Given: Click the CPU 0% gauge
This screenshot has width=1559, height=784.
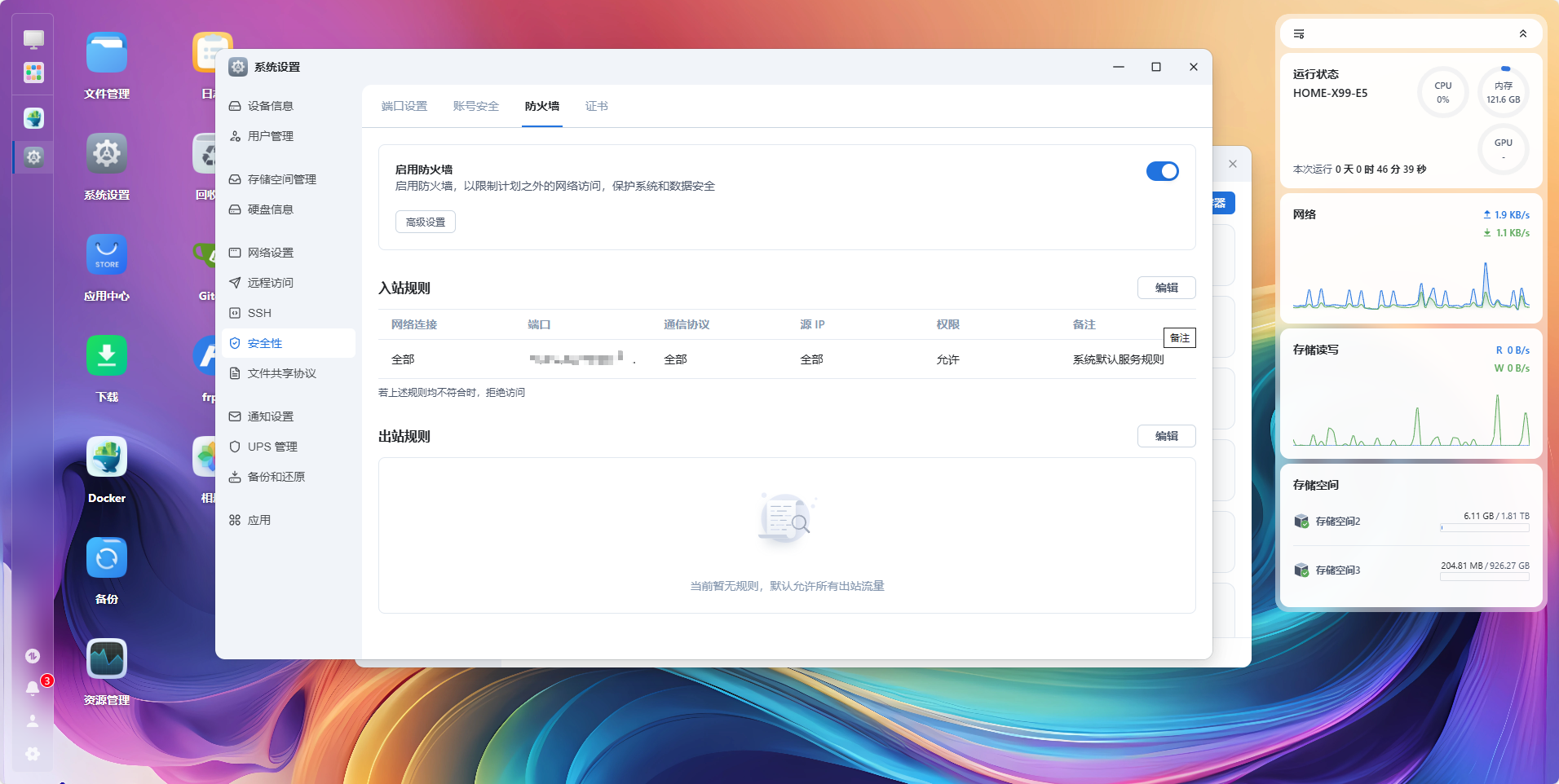Looking at the screenshot, I should 1443,92.
